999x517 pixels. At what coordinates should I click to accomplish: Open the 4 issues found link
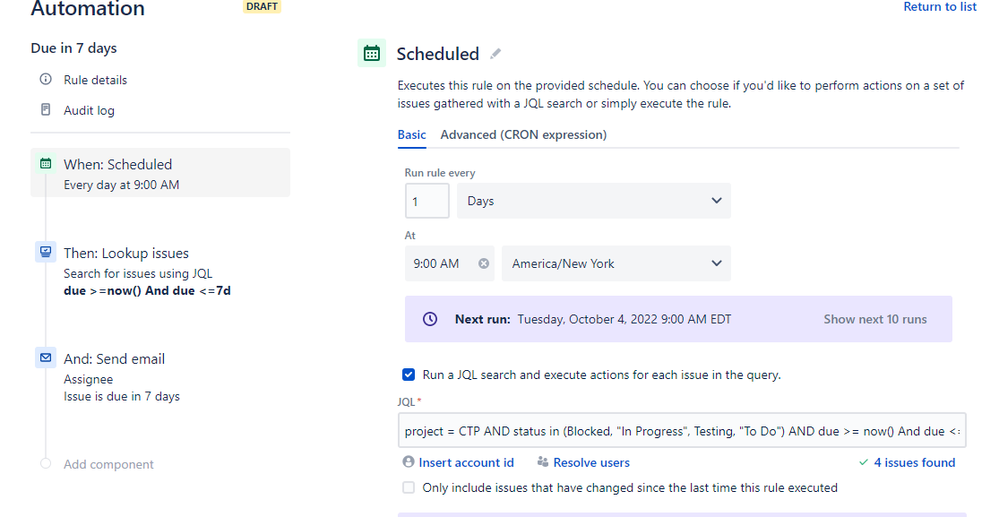914,462
